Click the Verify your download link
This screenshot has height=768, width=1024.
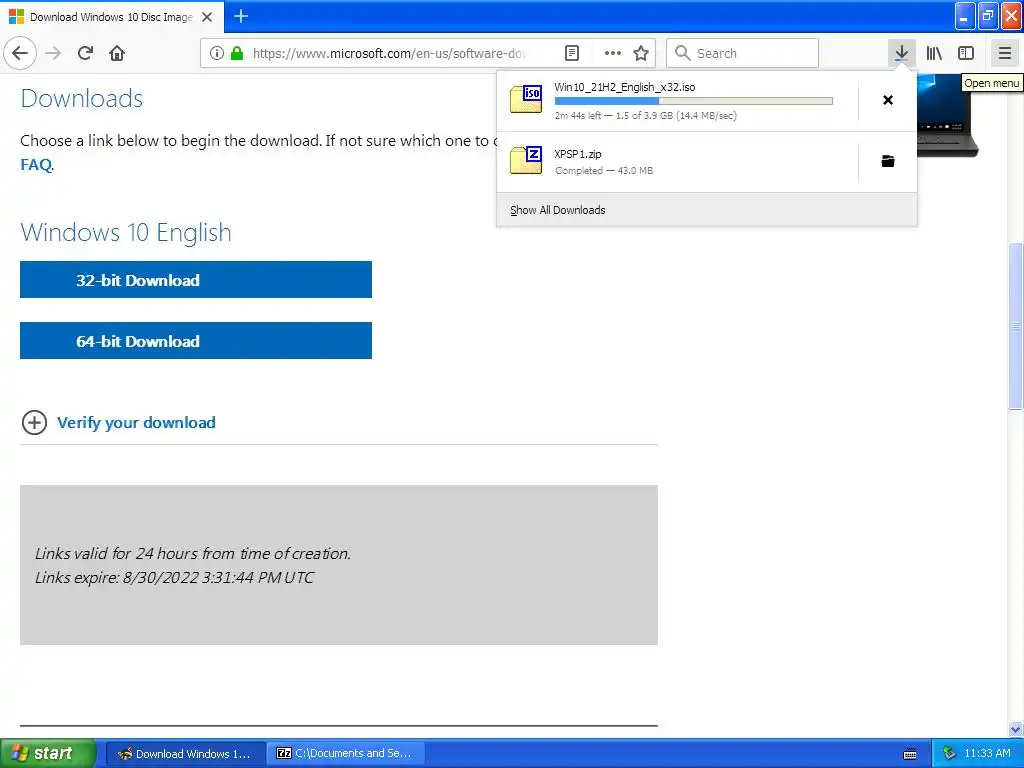(136, 423)
